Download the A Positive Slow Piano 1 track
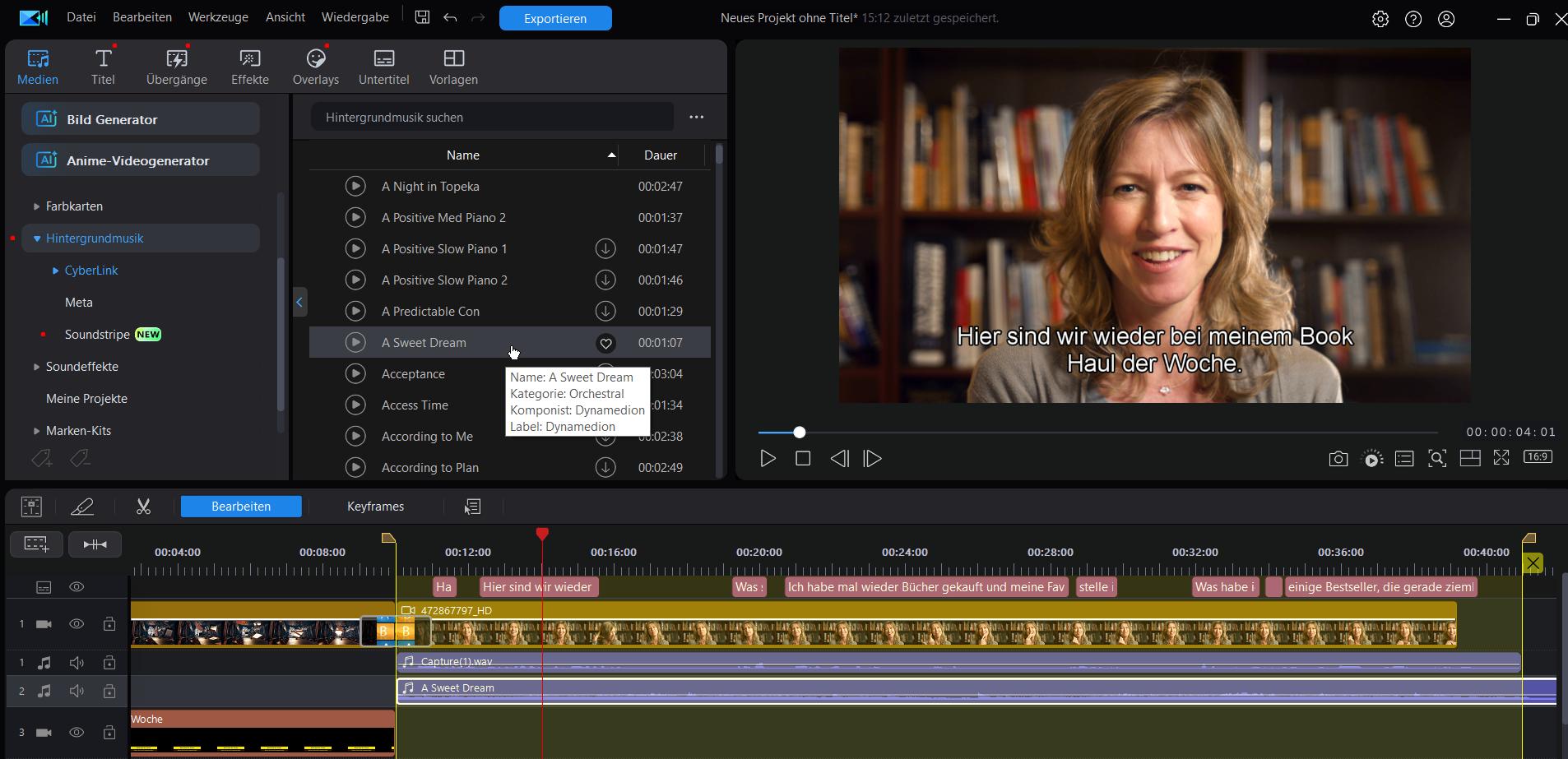 (x=605, y=248)
